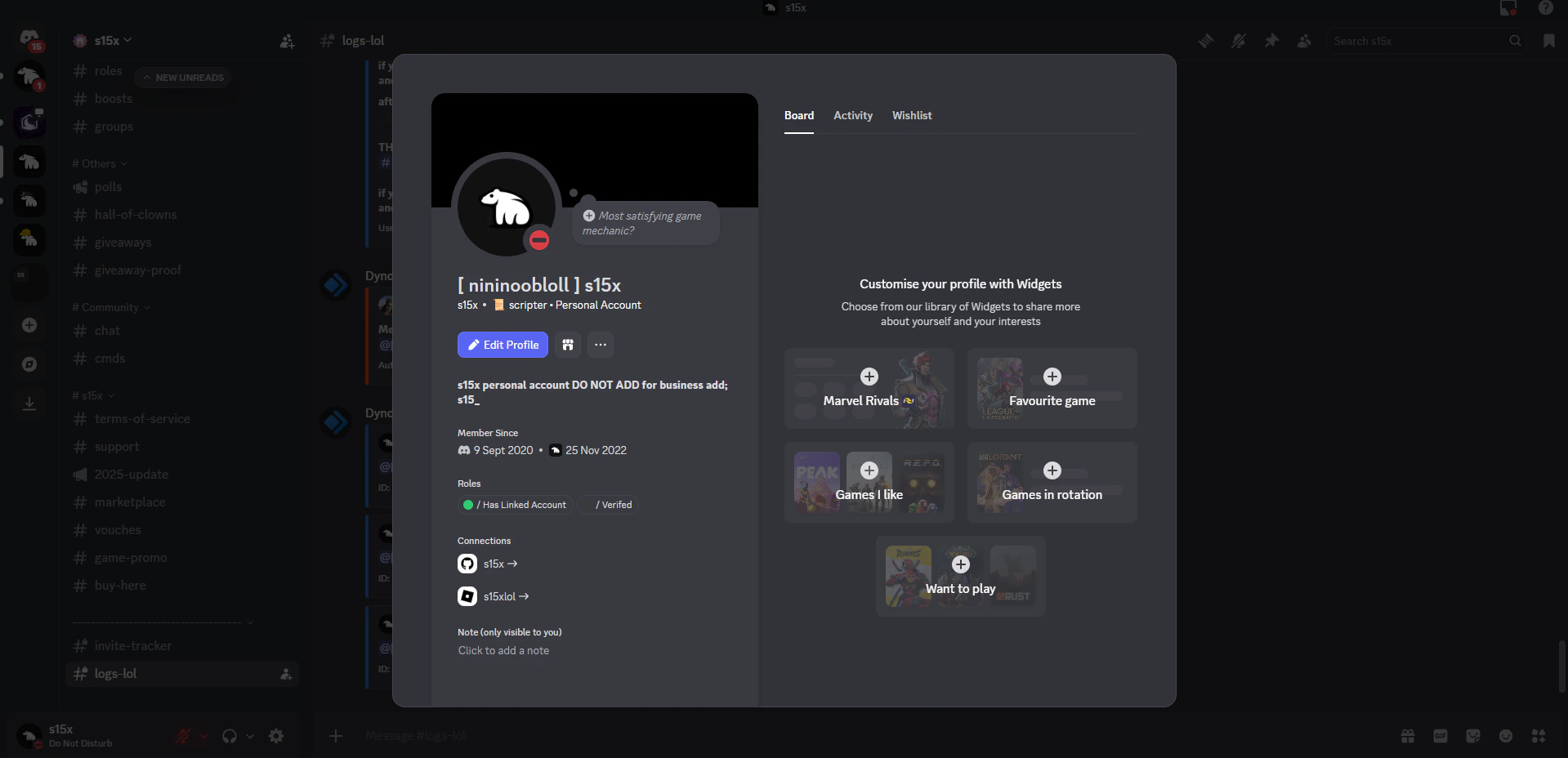The height and width of the screenshot is (758, 1568).
Task: Click the profile avatar with bear image
Action: point(507,207)
